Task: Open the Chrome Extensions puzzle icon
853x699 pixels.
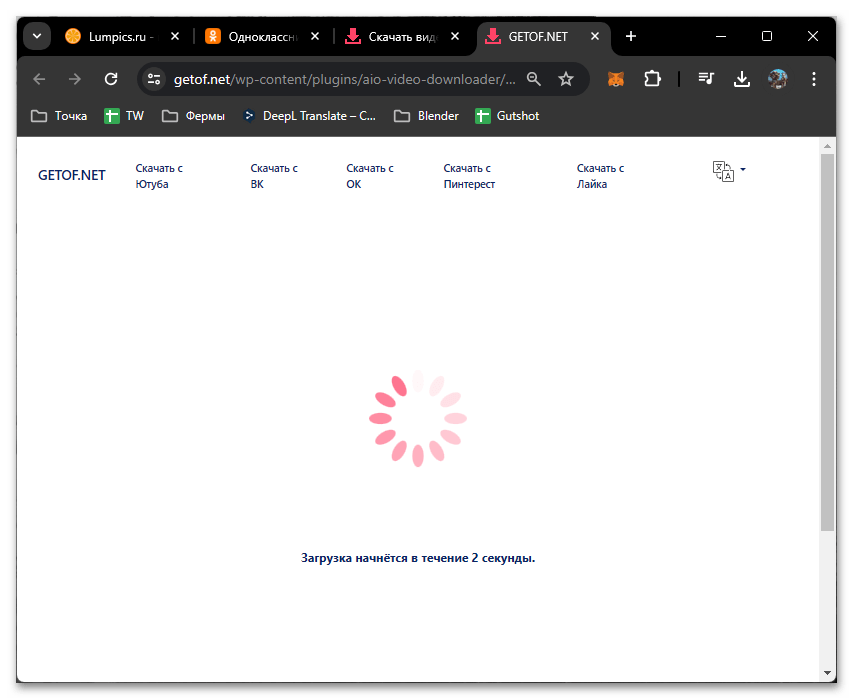Action: pos(652,78)
